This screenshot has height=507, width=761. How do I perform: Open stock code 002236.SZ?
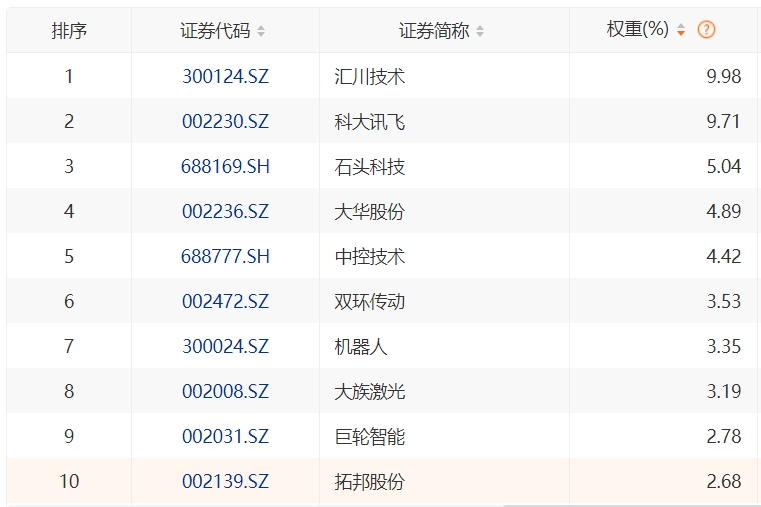pos(225,212)
